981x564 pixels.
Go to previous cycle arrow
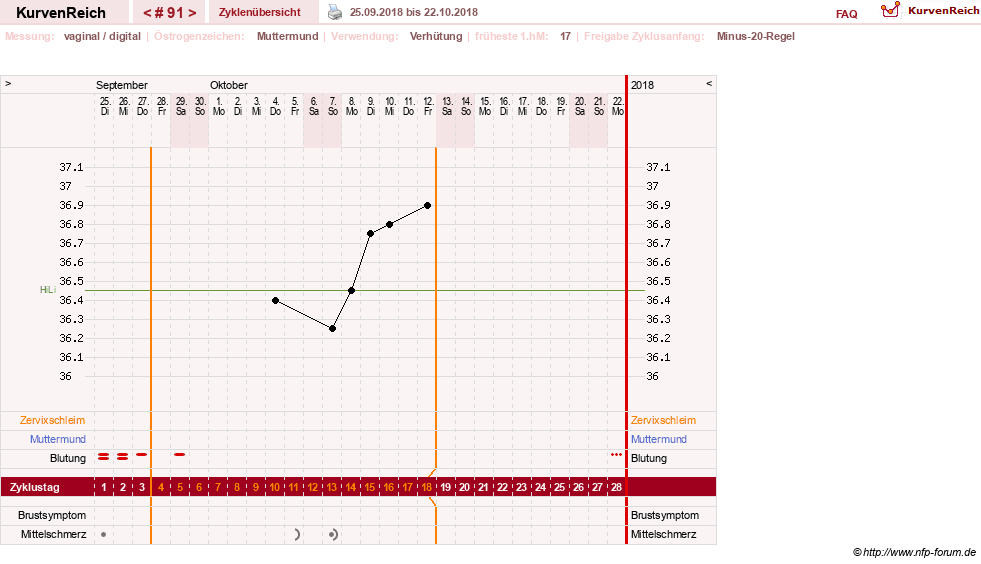147,13
